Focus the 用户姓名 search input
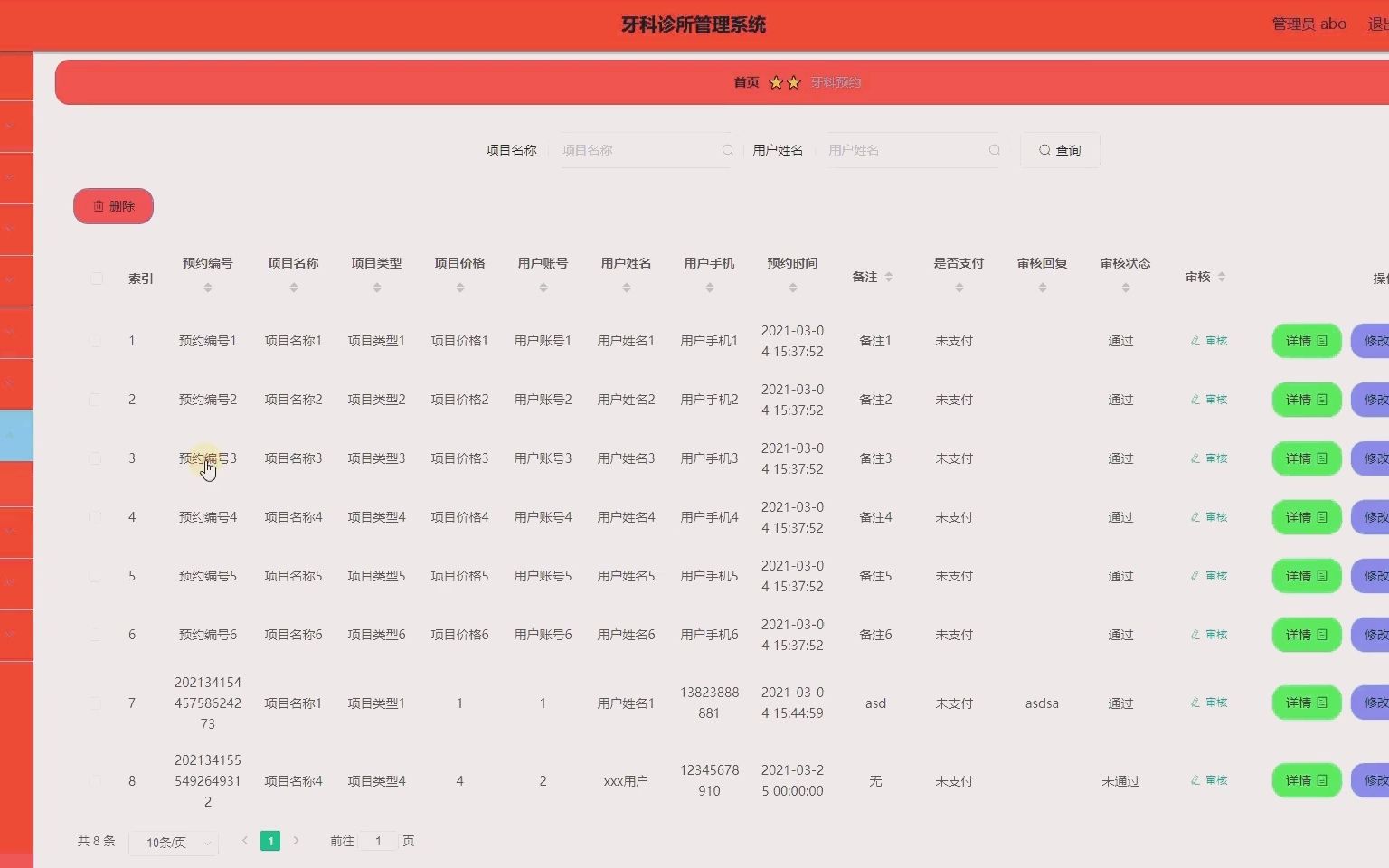The height and width of the screenshot is (868, 1389). tap(913, 150)
